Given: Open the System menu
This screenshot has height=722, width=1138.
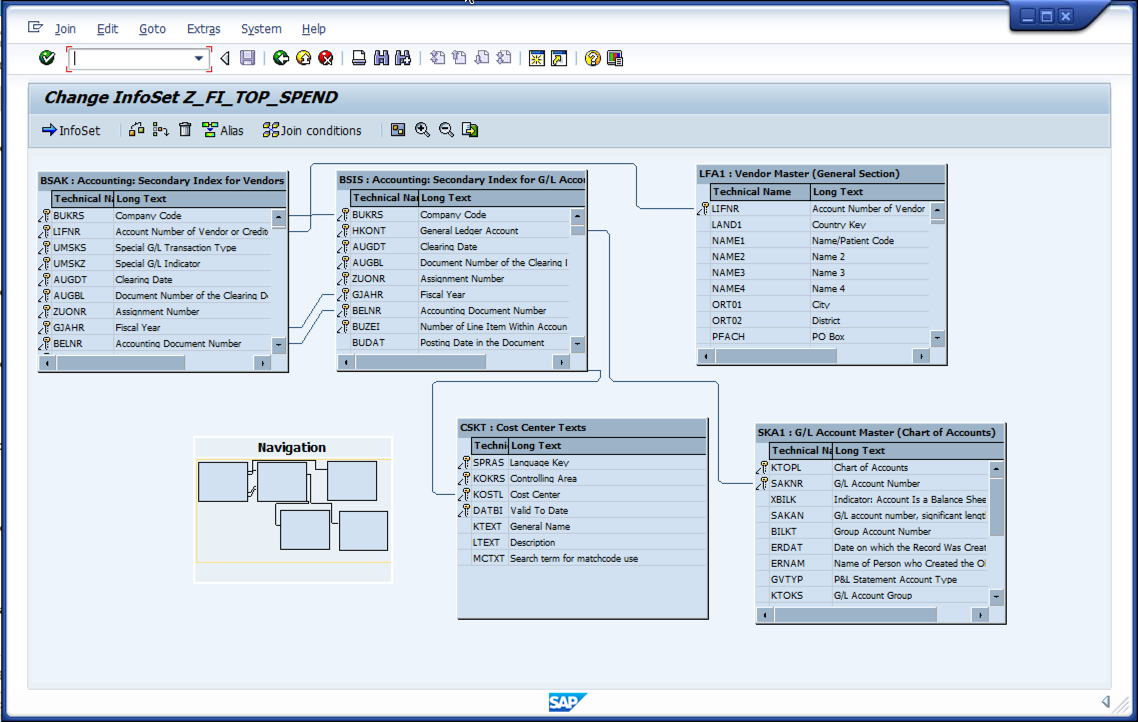Looking at the screenshot, I should [261, 29].
